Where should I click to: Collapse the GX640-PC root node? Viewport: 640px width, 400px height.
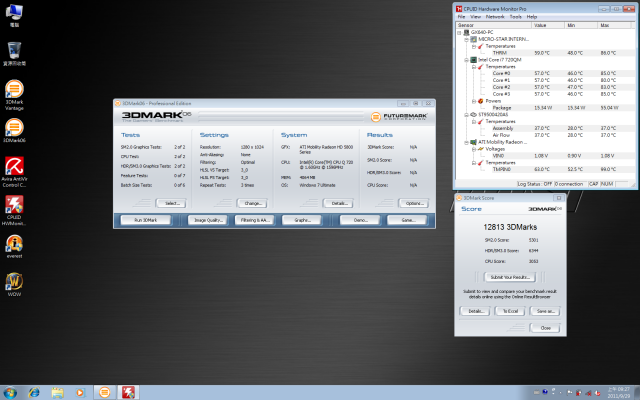click(x=459, y=32)
